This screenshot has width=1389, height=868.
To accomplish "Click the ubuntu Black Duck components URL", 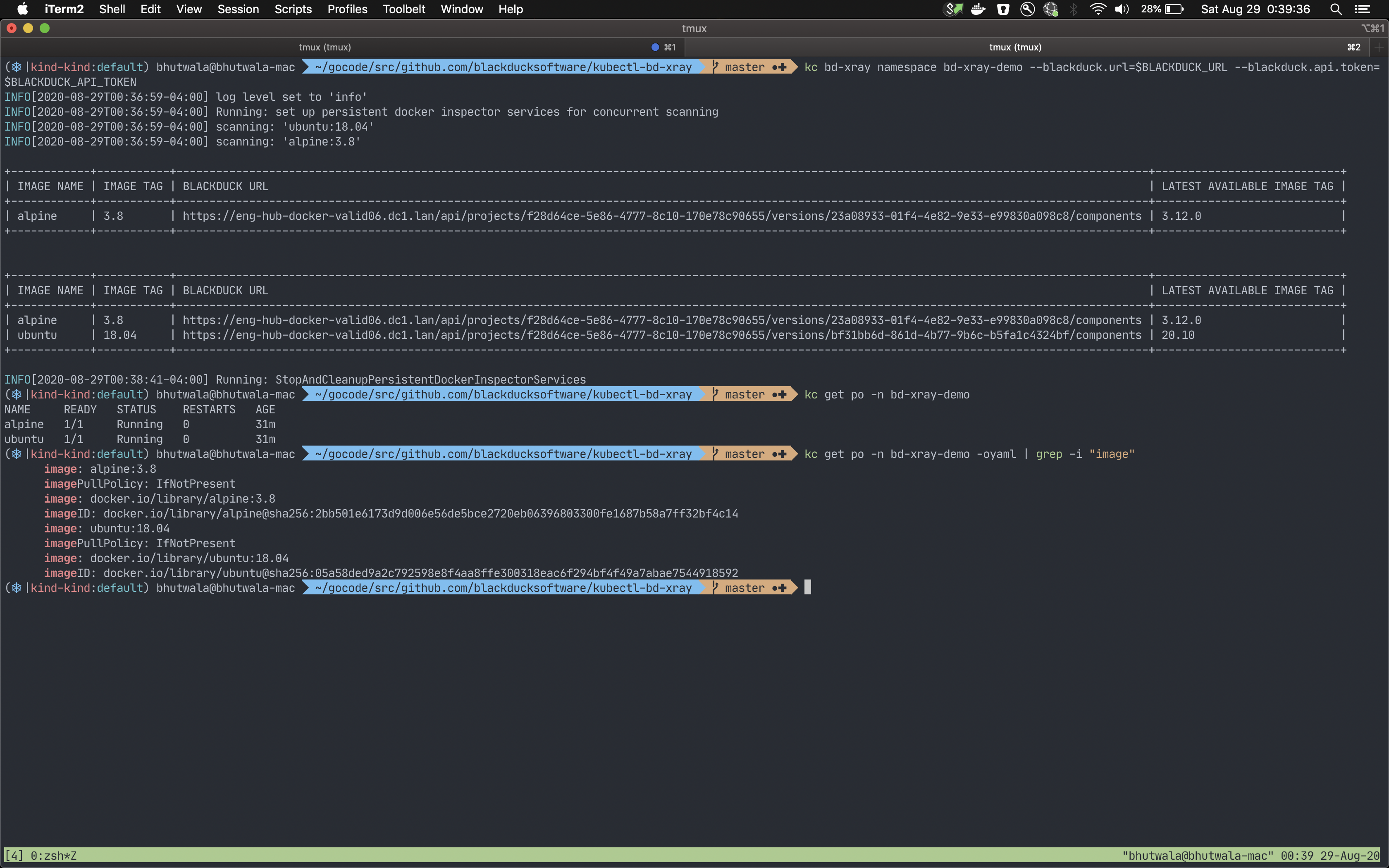I will tap(661, 335).
